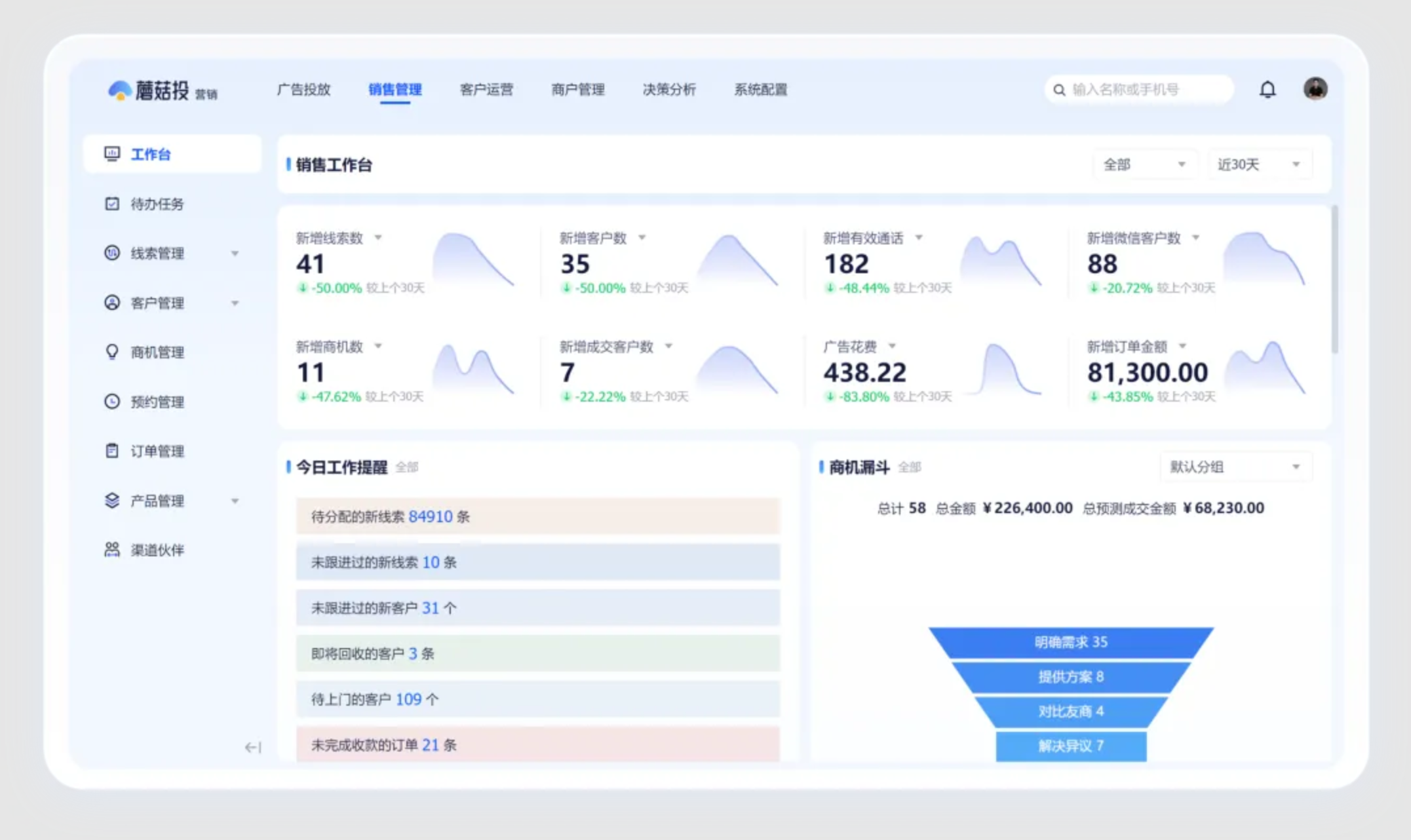
Task: Click the 明确需求 35 funnel segment
Action: pyautogui.click(x=1070, y=642)
